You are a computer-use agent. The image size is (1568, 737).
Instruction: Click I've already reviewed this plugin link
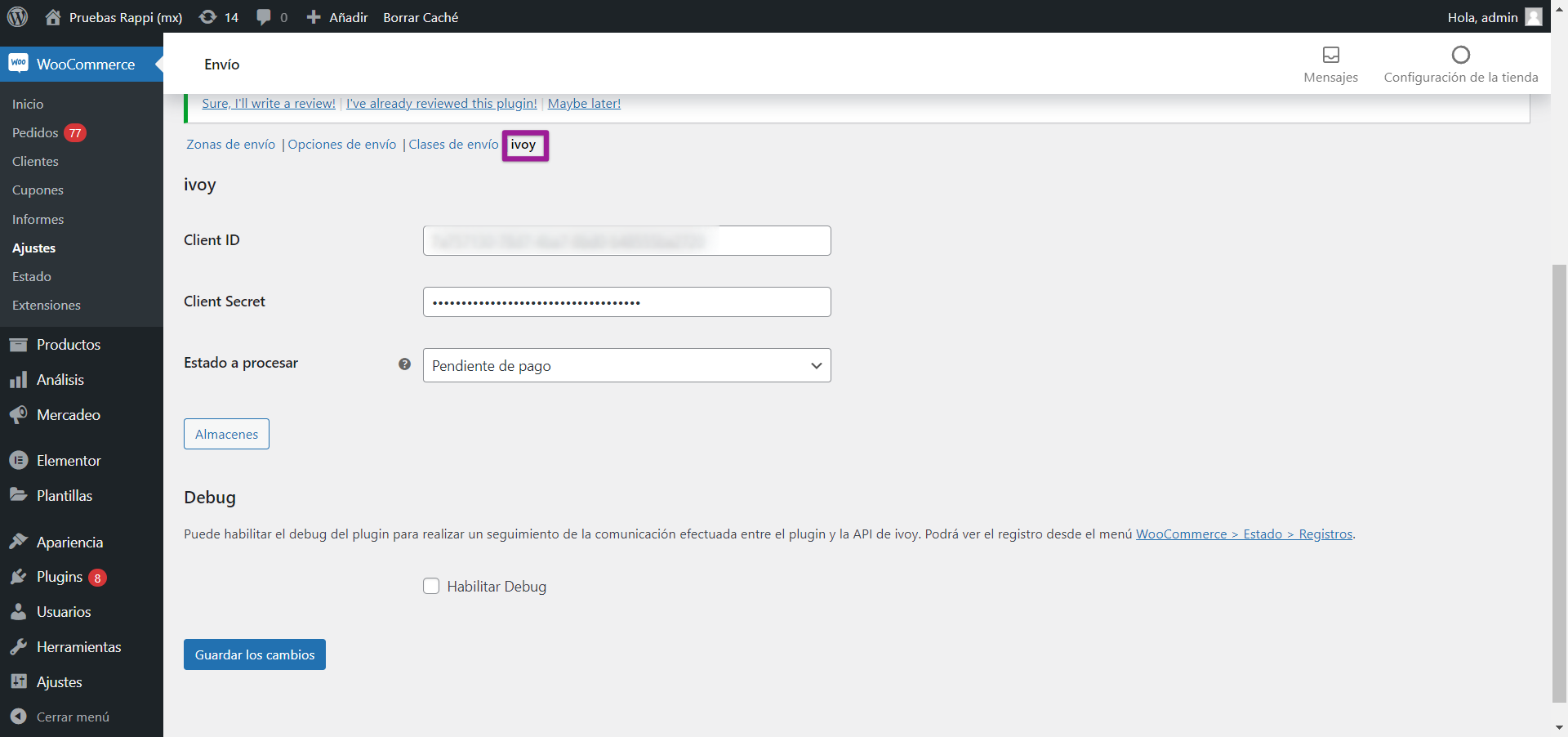(x=442, y=103)
